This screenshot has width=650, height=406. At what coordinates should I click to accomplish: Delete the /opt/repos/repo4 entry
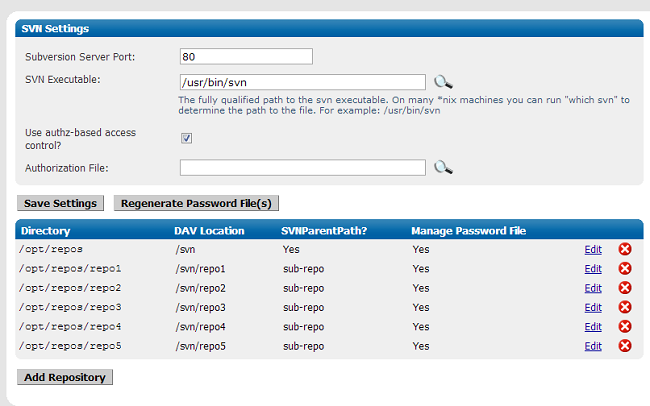(x=625, y=326)
